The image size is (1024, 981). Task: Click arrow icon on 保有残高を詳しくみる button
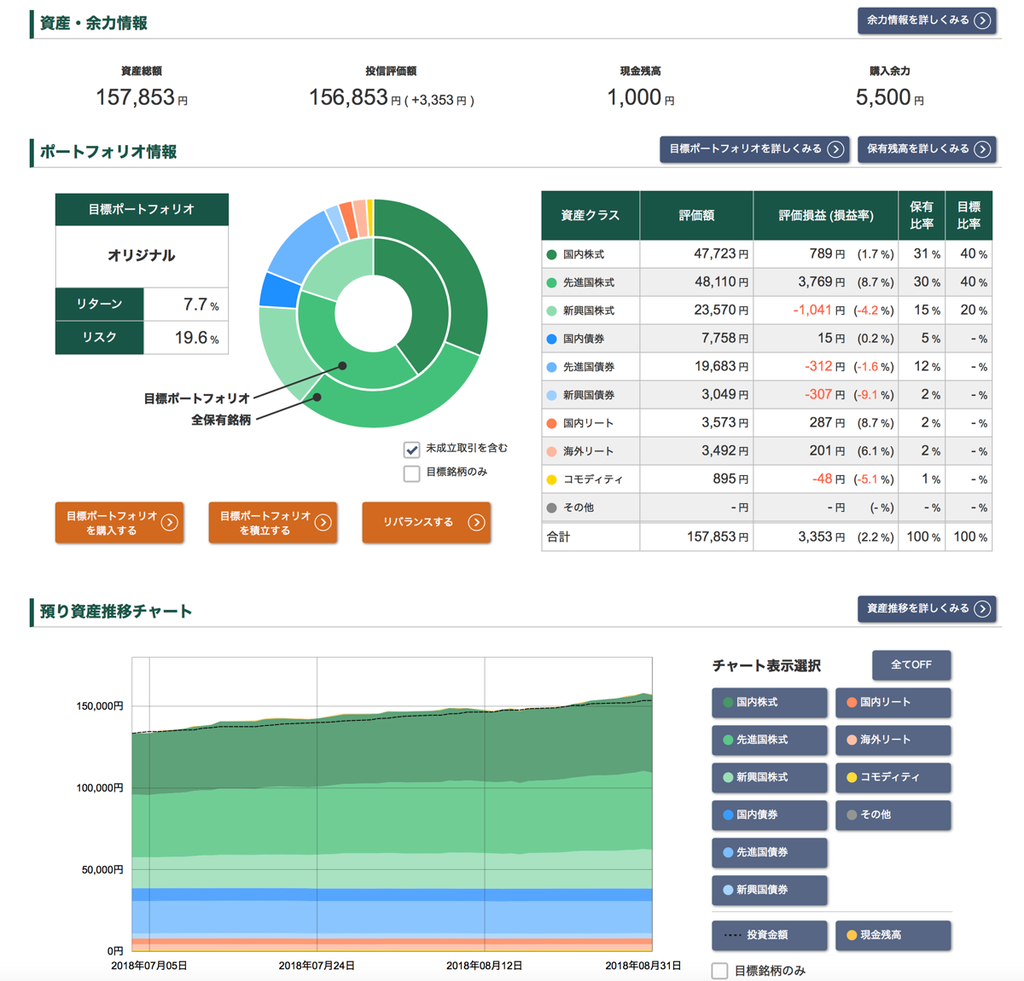click(x=982, y=150)
